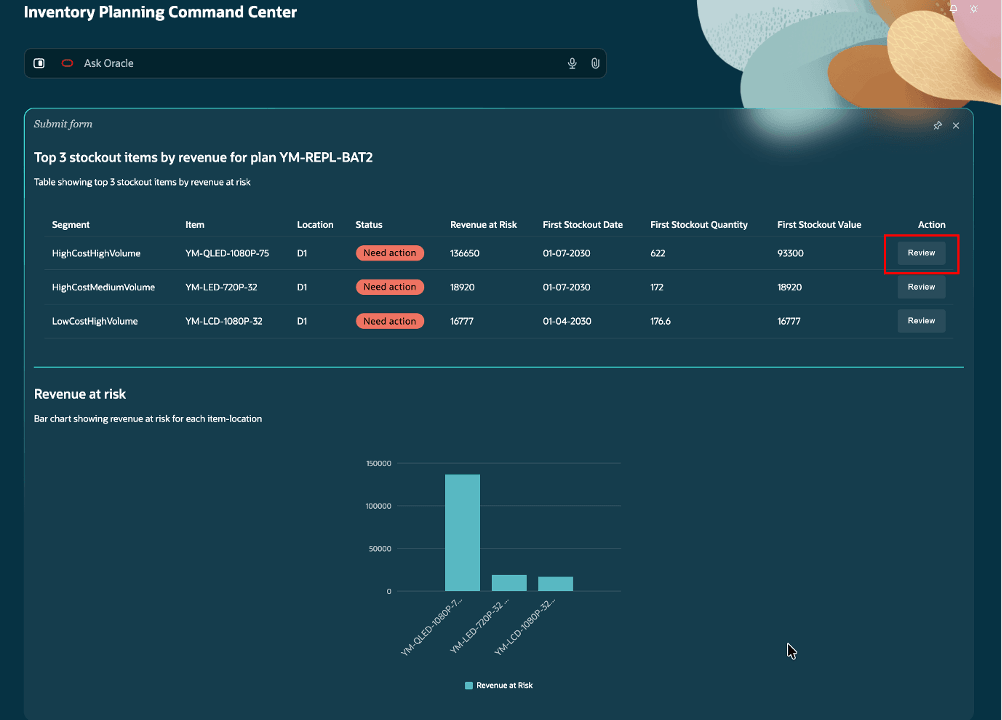
Task: Review the YM-LED-720P-32 item
Action: tap(921, 287)
